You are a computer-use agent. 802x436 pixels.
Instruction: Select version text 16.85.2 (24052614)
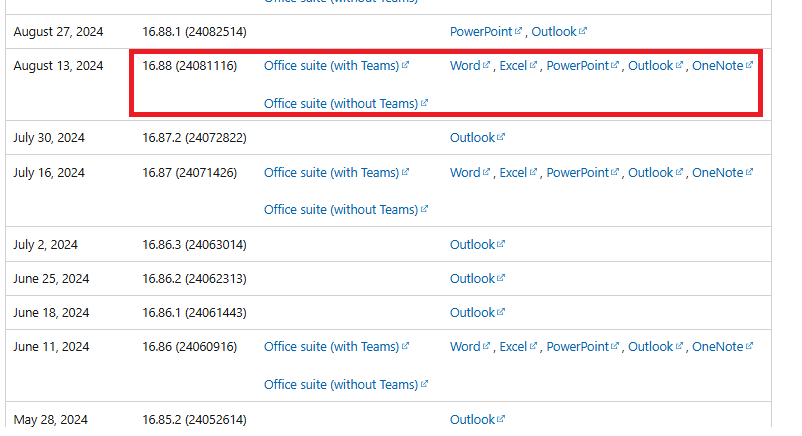194,420
